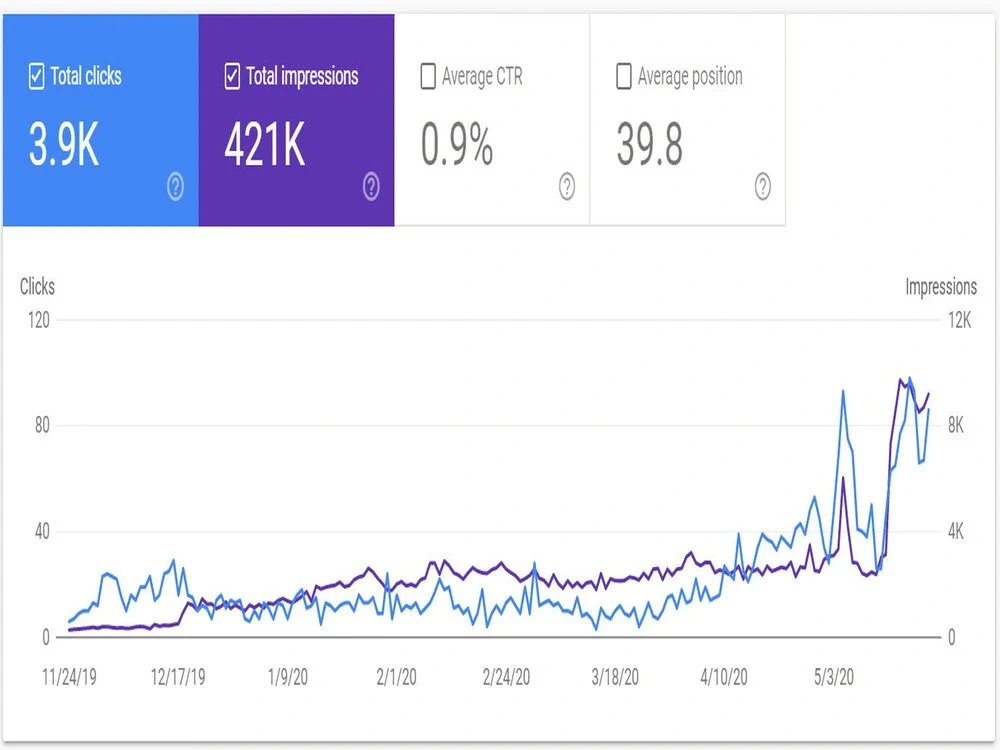The image size is (1000, 750).
Task: Click the 80 clicks axis value
Action: coord(42,425)
